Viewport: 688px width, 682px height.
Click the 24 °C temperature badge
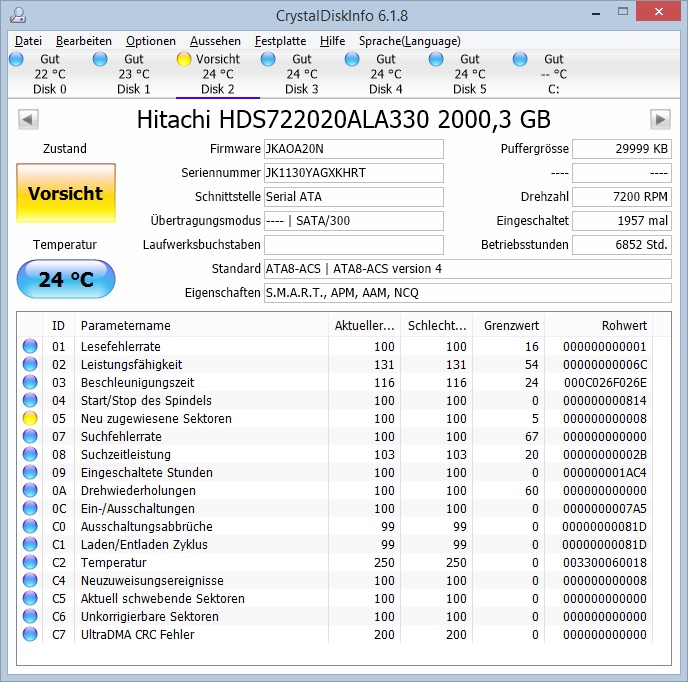[66, 279]
